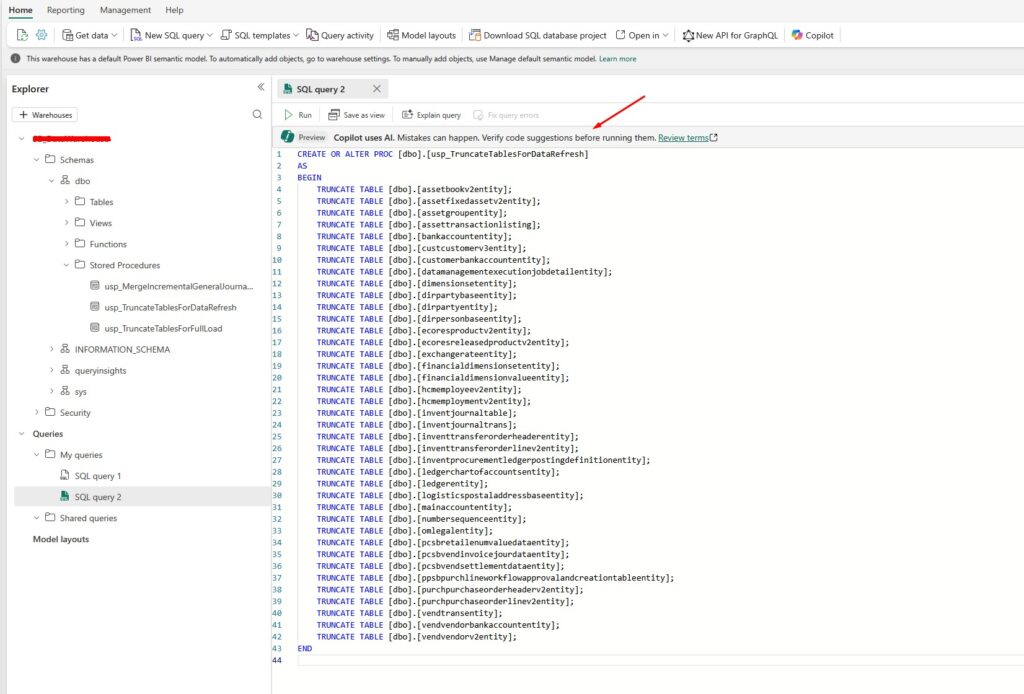
Task: Switch to the Management tab
Action: (x=125, y=10)
